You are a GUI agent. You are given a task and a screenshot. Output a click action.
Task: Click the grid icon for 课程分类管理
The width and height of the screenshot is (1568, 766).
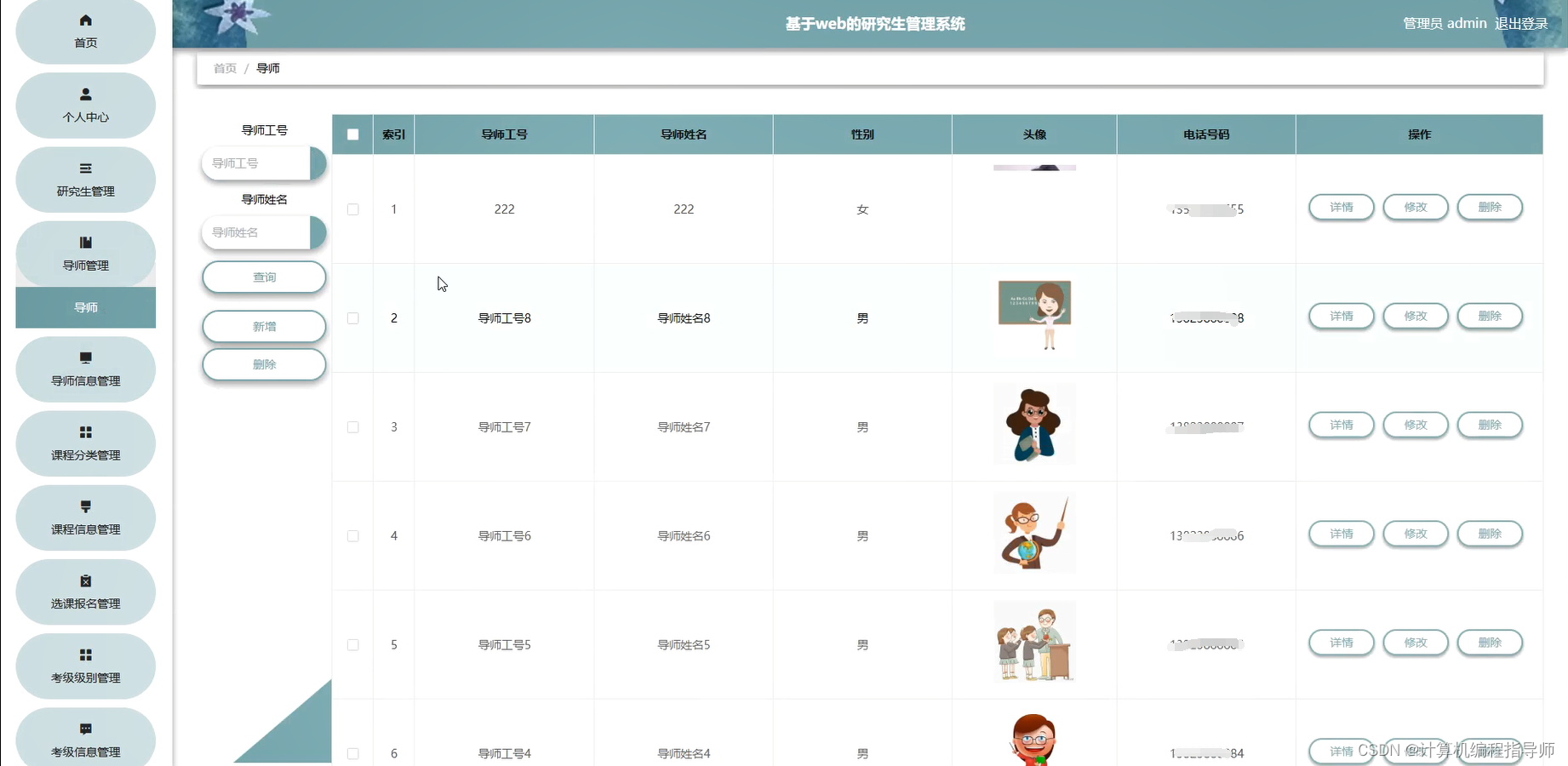coord(85,432)
